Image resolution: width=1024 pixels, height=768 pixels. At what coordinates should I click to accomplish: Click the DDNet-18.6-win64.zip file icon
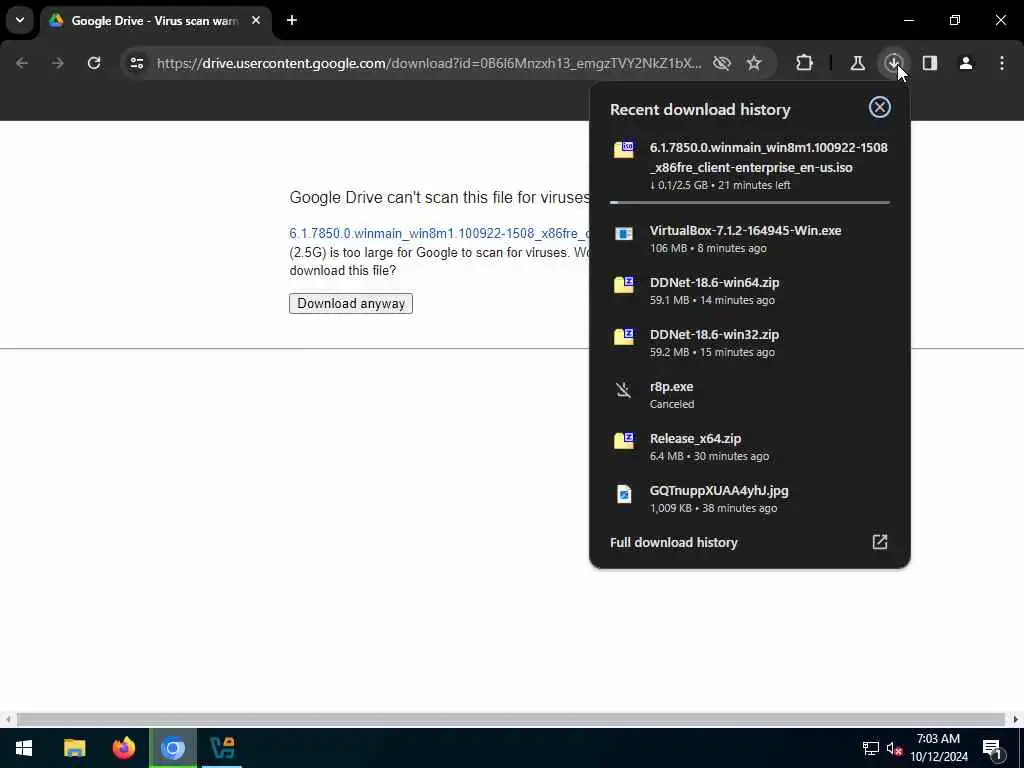click(624, 285)
